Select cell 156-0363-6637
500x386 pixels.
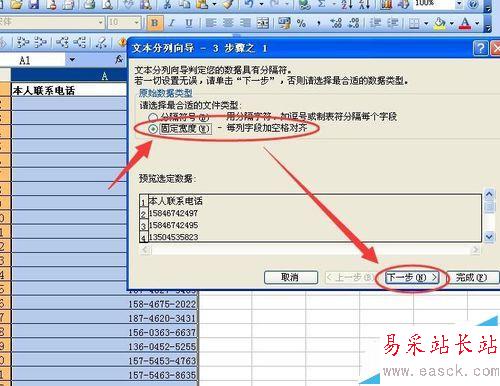tap(105, 332)
